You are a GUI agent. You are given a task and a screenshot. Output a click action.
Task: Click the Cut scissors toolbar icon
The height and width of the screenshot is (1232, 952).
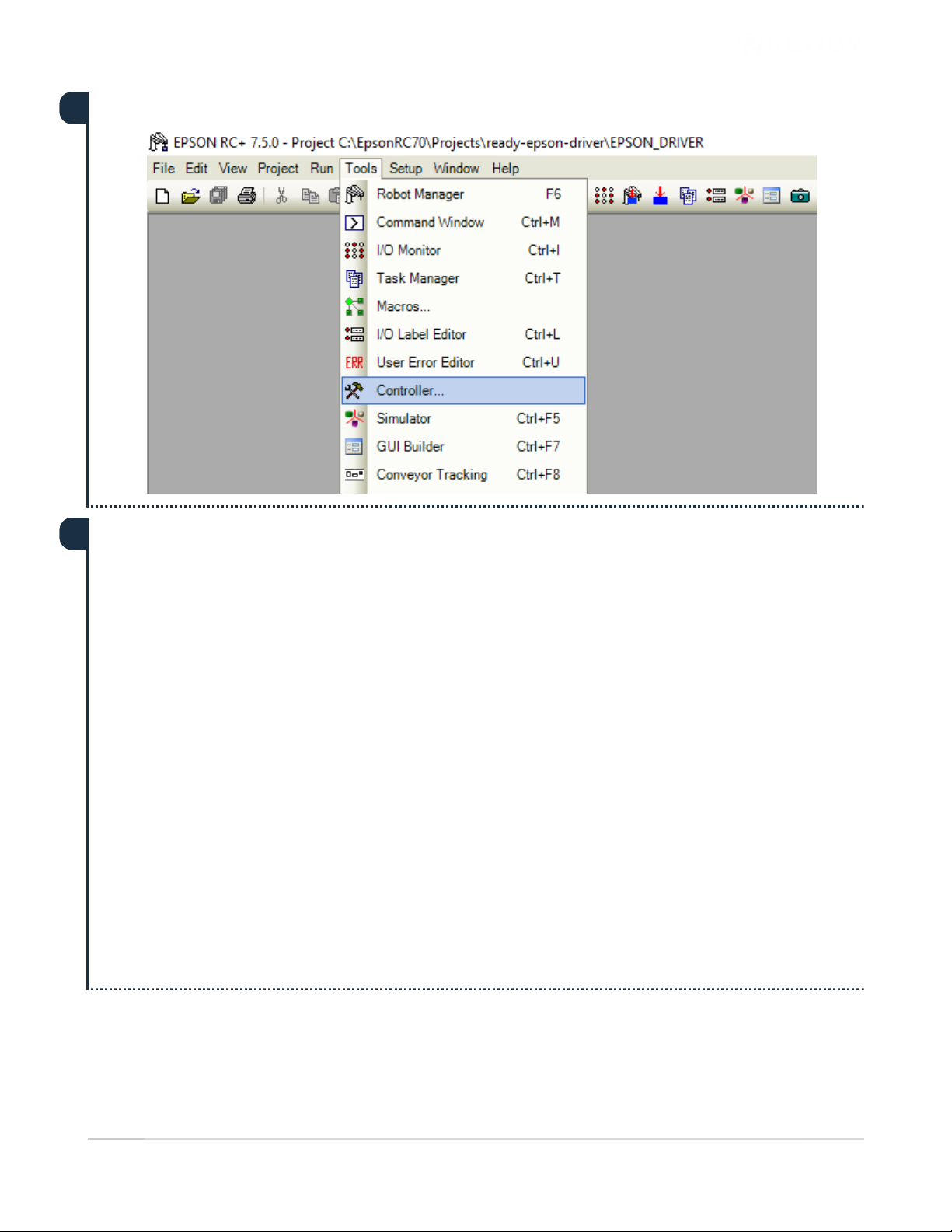tap(281, 196)
